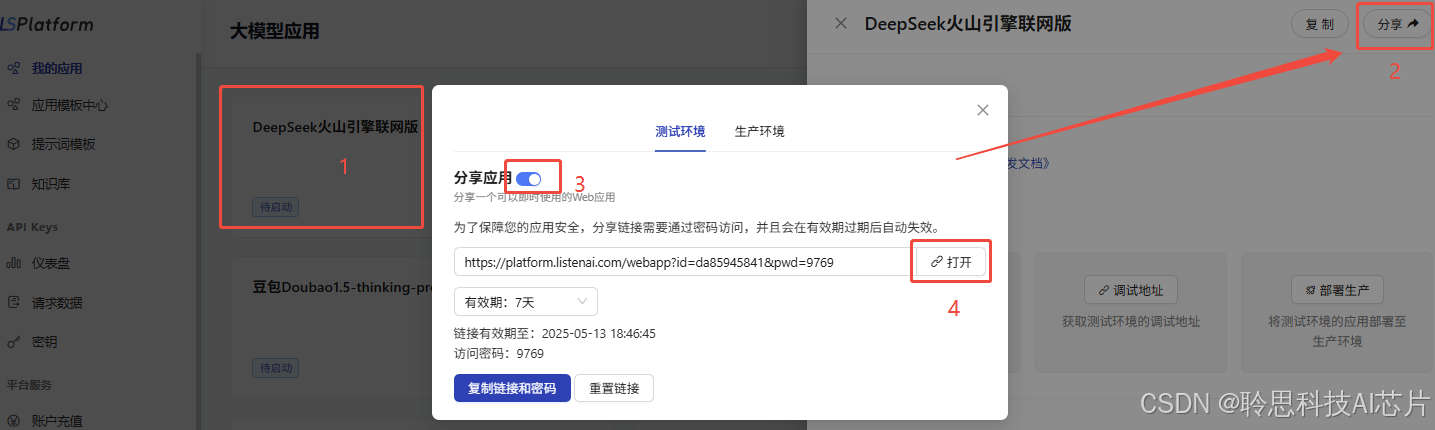
Task: Click the 大模型应用 page heading
Action: point(275,32)
